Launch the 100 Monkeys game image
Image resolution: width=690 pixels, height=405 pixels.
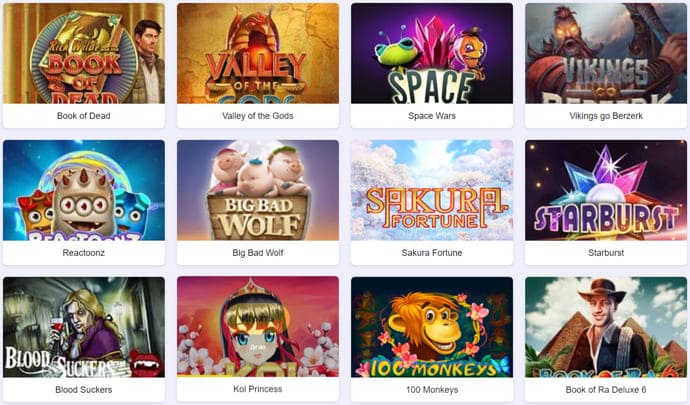coord(432,327)
